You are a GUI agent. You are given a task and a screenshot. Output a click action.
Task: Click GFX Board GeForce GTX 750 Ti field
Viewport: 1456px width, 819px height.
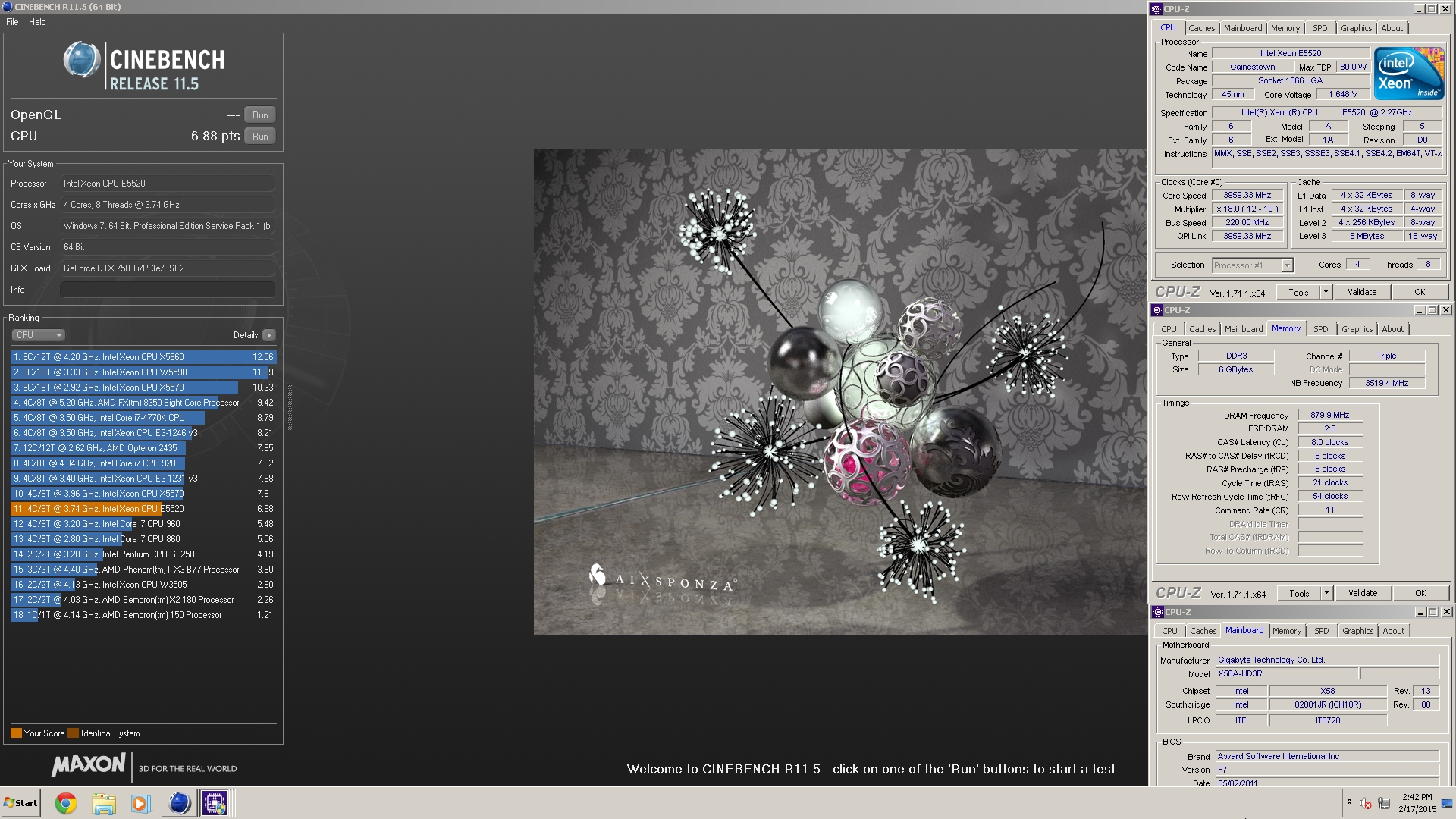coord(167,268)
